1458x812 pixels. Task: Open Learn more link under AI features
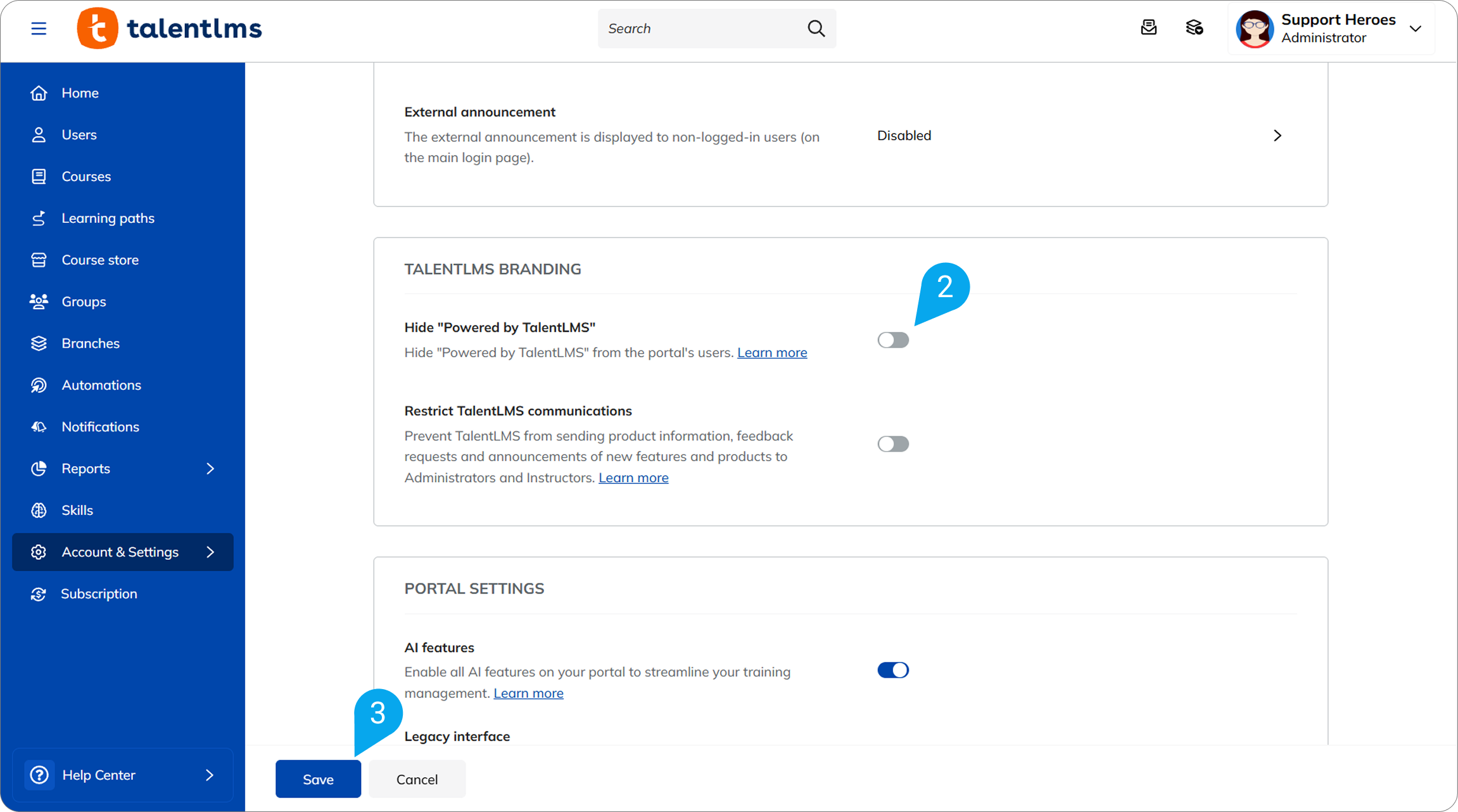pos(528,693)
